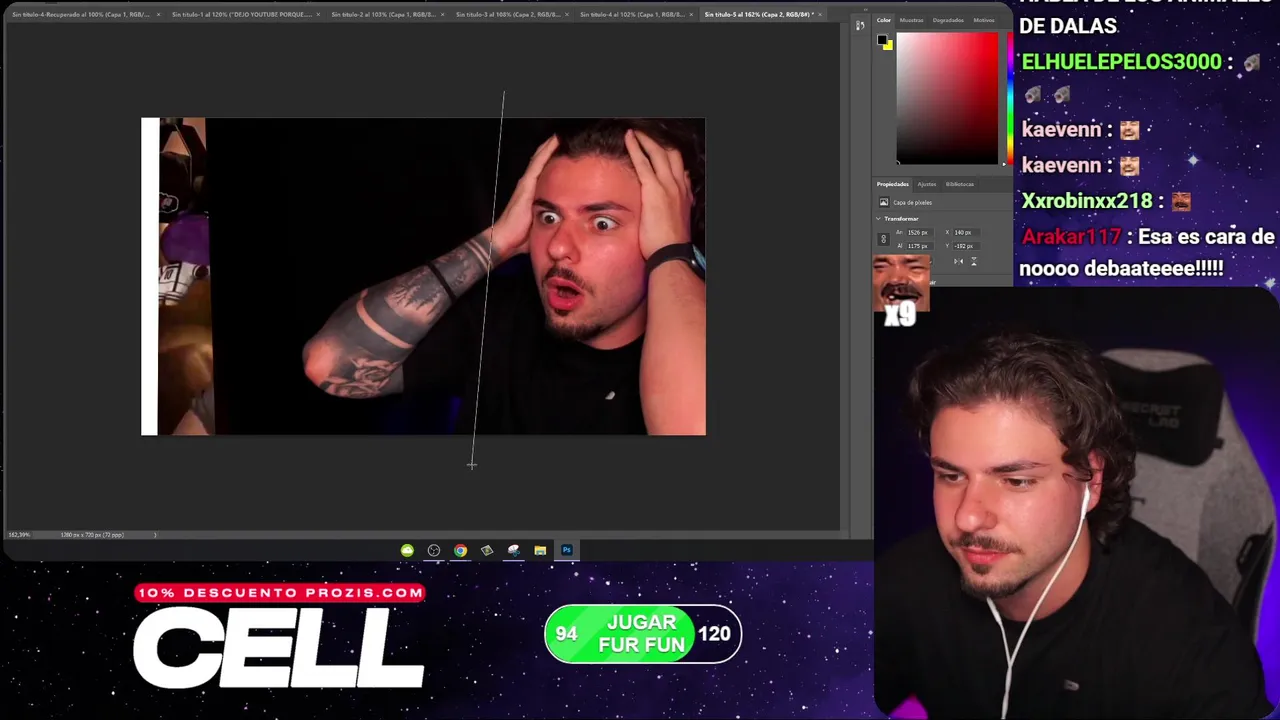The width and height of the screenshot is (1280, 720).
Task: Click username Arakar117 in chat
Action: point(1070,237)
